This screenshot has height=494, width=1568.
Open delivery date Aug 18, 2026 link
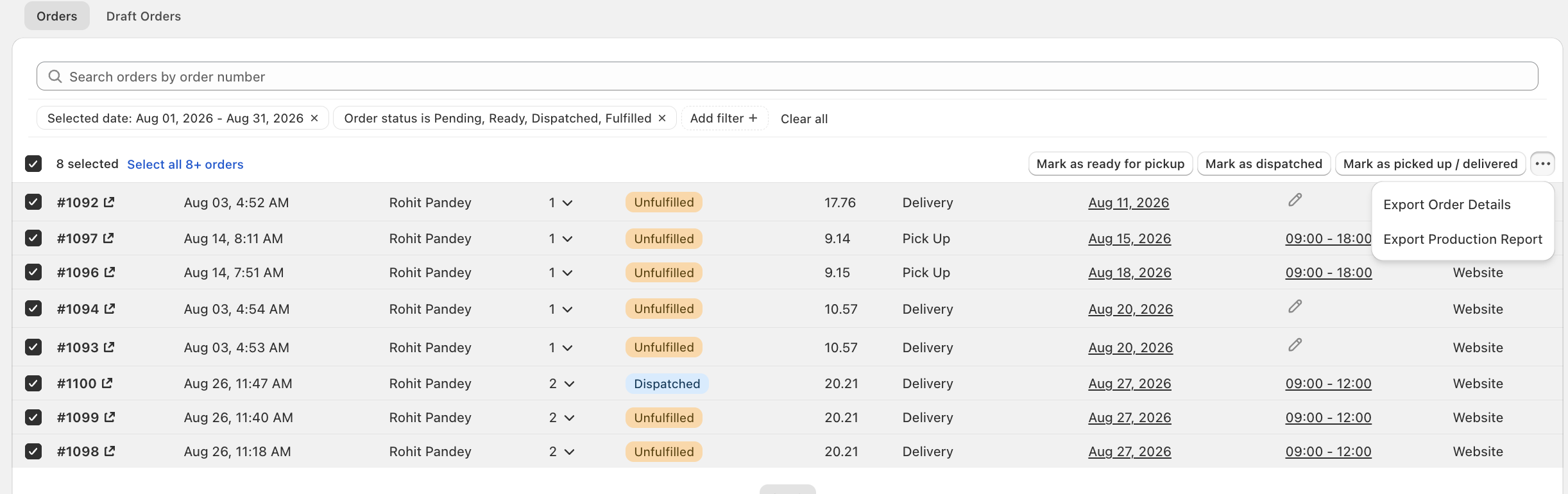[x=1130, y=273]
